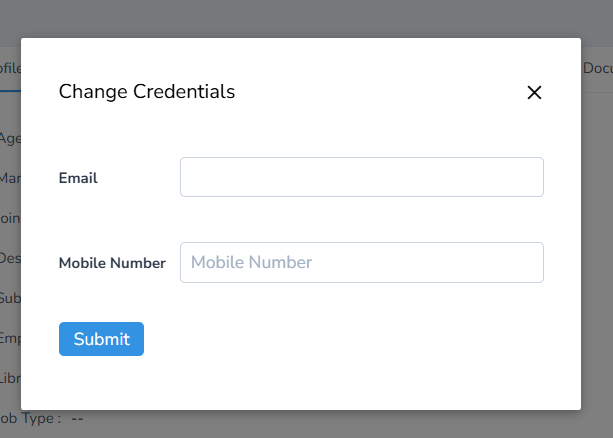The width and height of the screenshot is (613, 438).
Task: Click the truncated "Emp" label at left edge
Action: click(x=10, y=338)
